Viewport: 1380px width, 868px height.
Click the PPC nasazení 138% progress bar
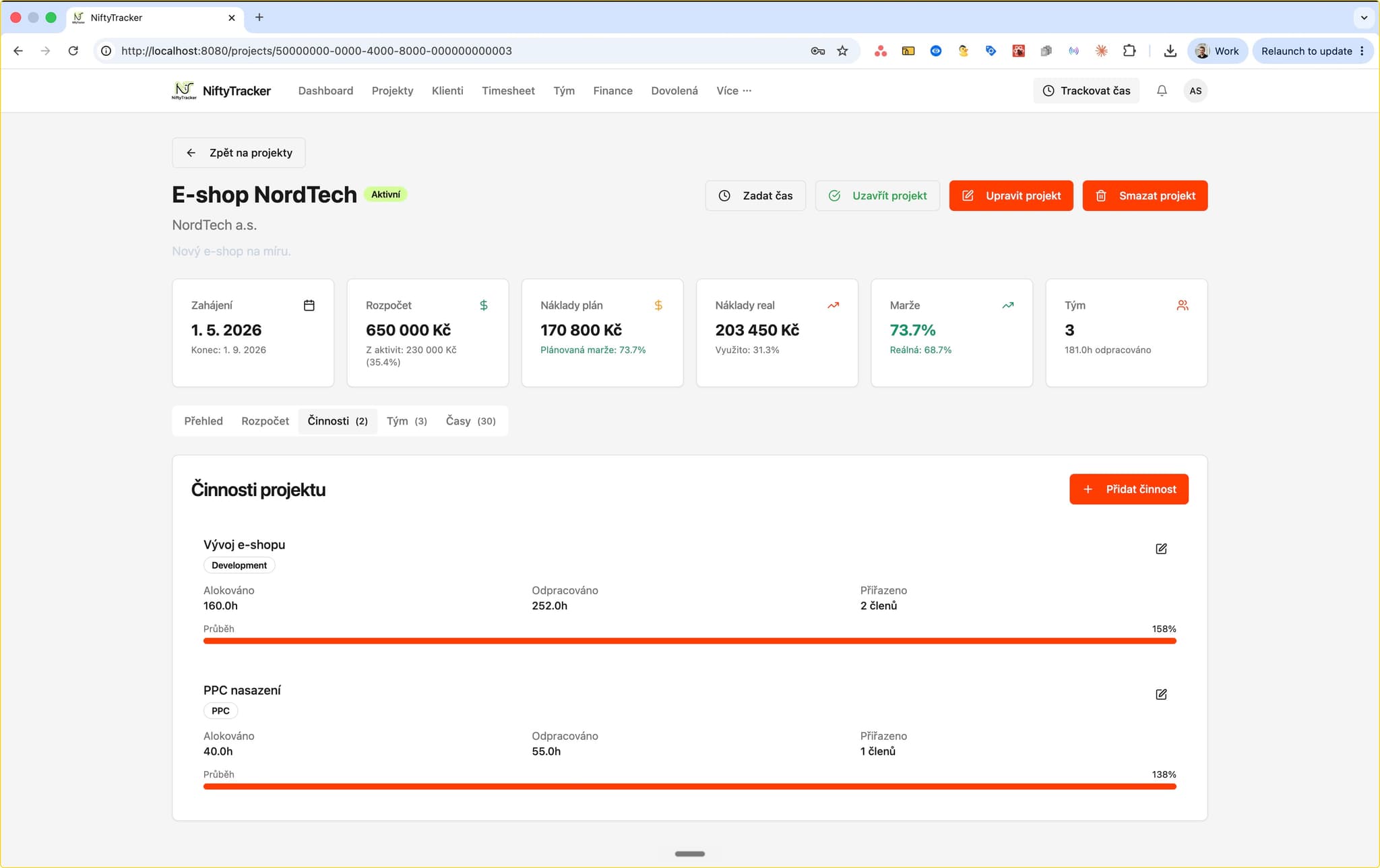pyautogui.click(x=690, y=786)
